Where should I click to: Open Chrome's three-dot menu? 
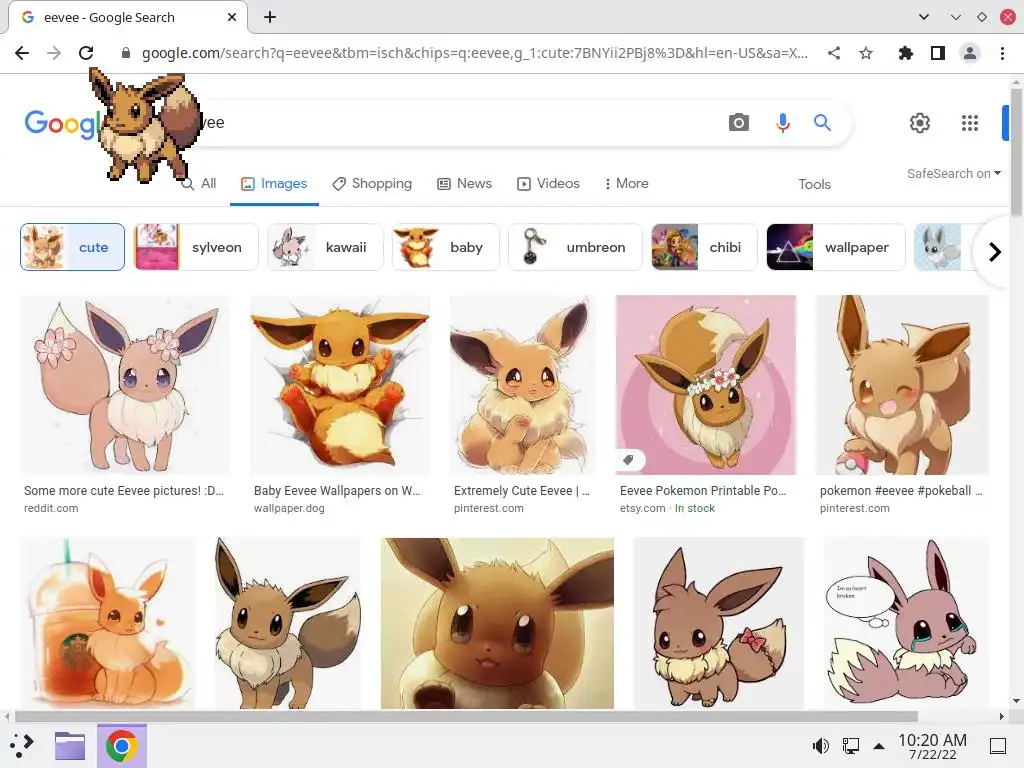click(x=1002, y=53)
